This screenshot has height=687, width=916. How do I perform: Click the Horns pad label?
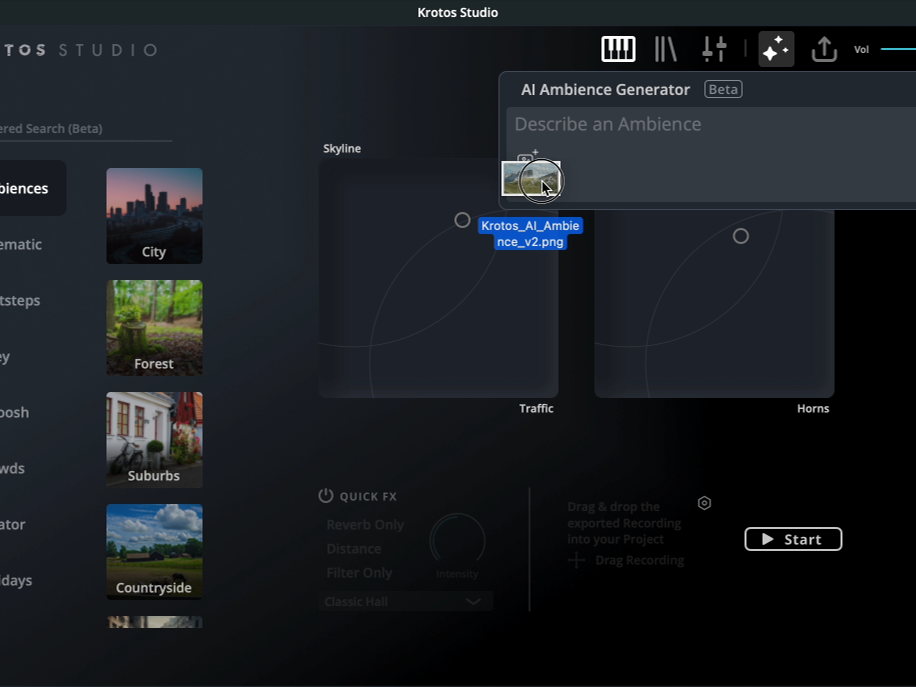813,408
